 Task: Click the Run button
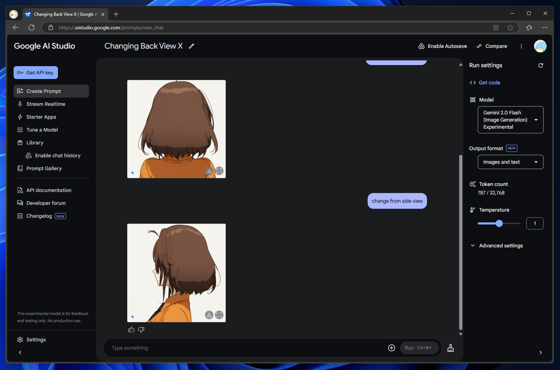(x=419, y=348)
